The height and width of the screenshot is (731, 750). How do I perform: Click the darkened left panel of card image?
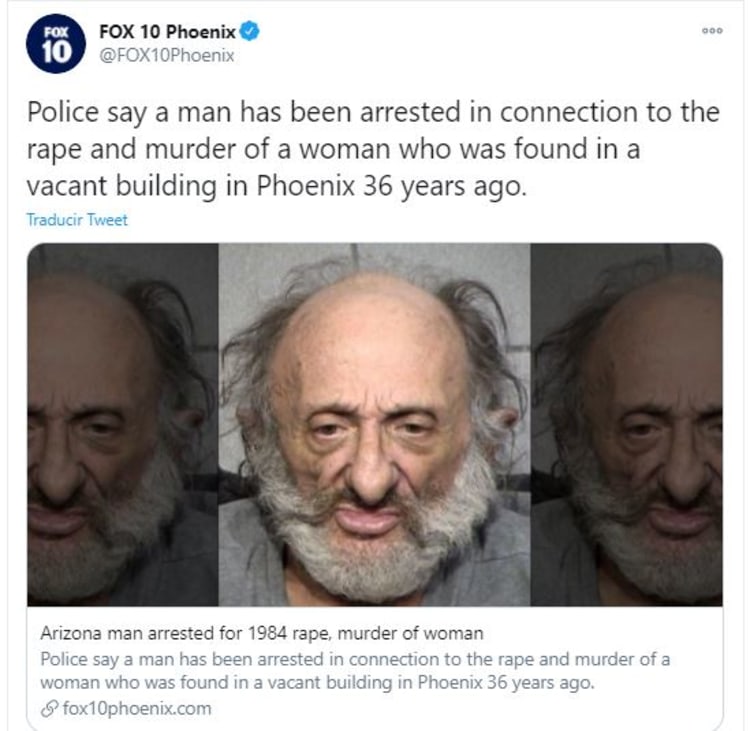click(123, 425)
